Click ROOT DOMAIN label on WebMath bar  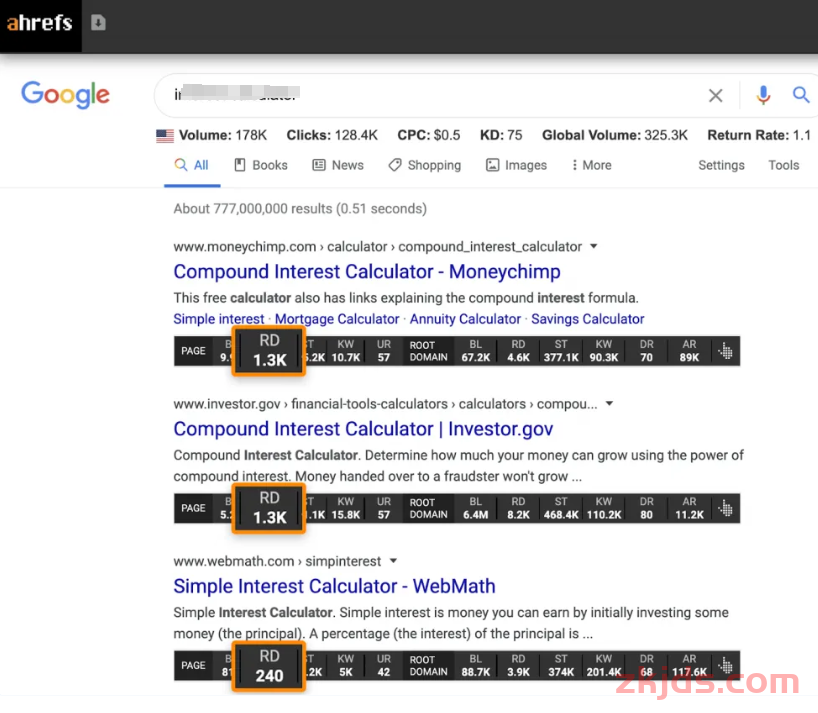(x=428, y=666)
